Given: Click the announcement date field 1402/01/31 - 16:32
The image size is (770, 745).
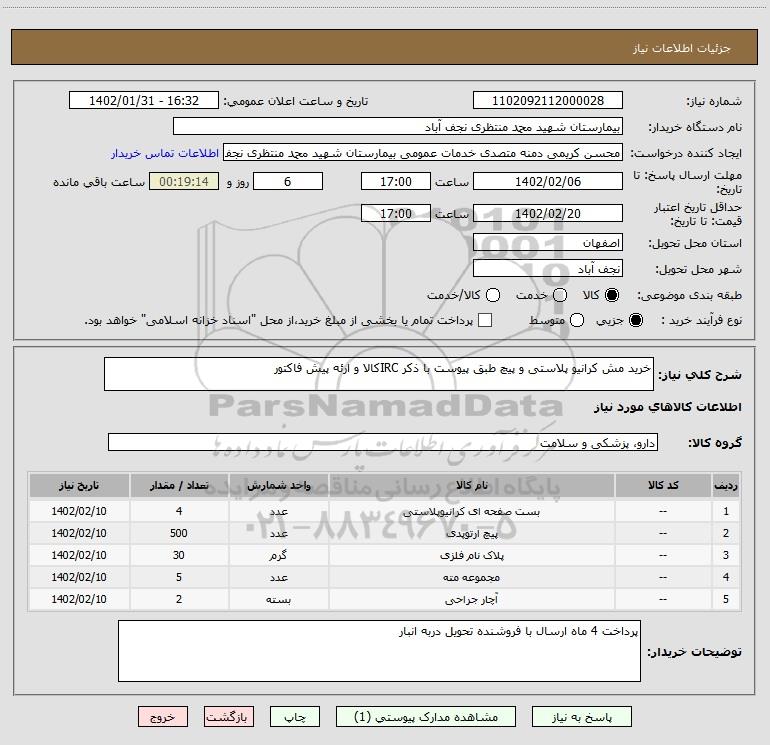Looking at the screenshot, I should (x=144, y=101).
